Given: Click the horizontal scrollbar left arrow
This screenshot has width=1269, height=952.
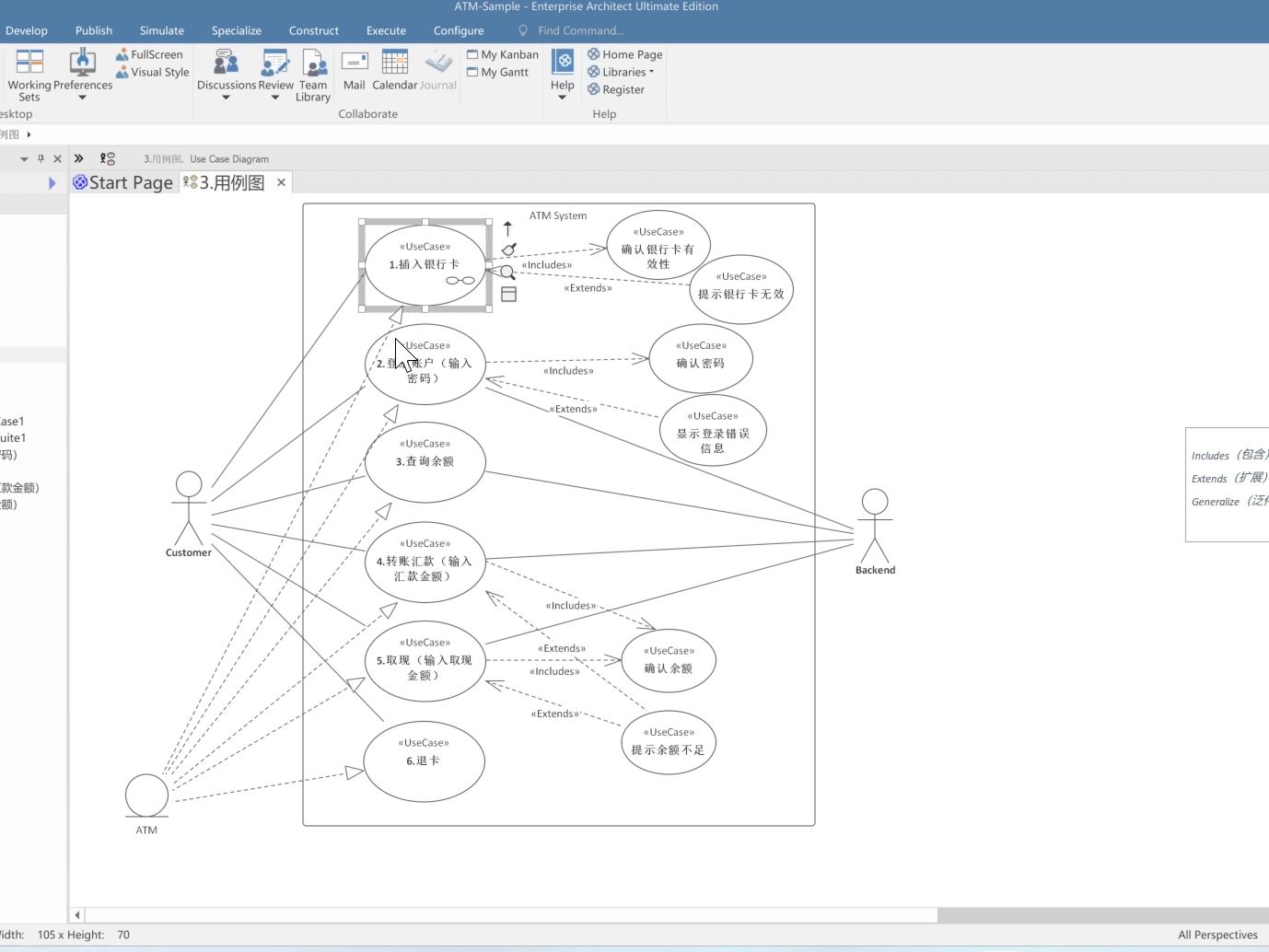Looking at the screenshot, I should 77,915.
